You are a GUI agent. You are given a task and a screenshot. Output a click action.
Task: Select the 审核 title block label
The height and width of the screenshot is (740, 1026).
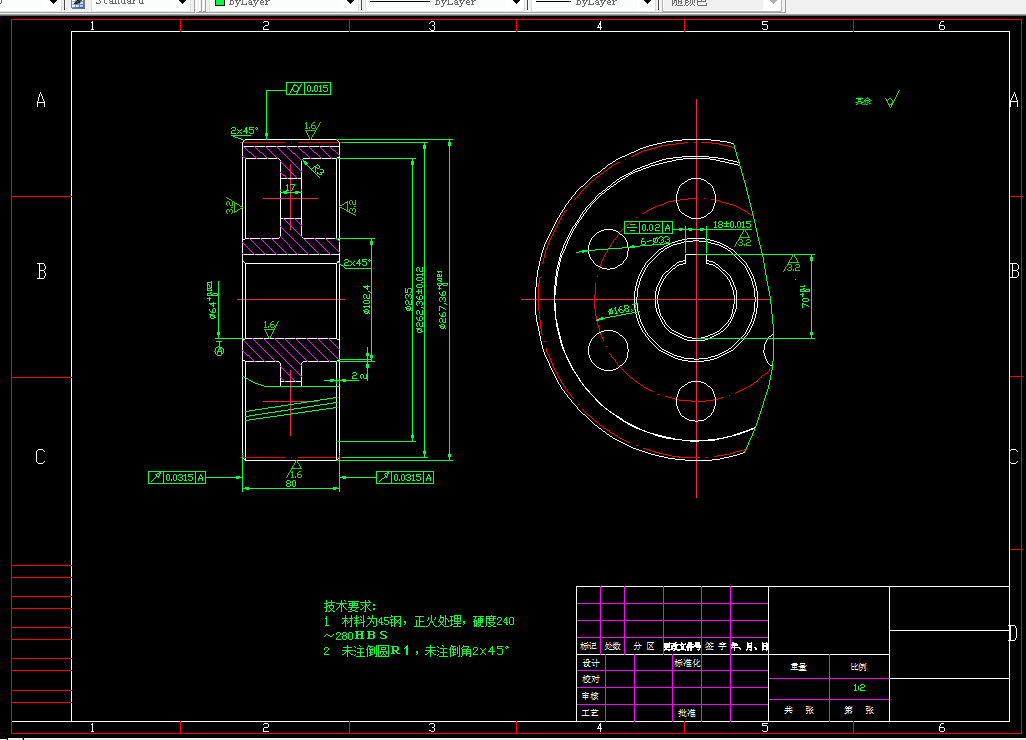590,696
